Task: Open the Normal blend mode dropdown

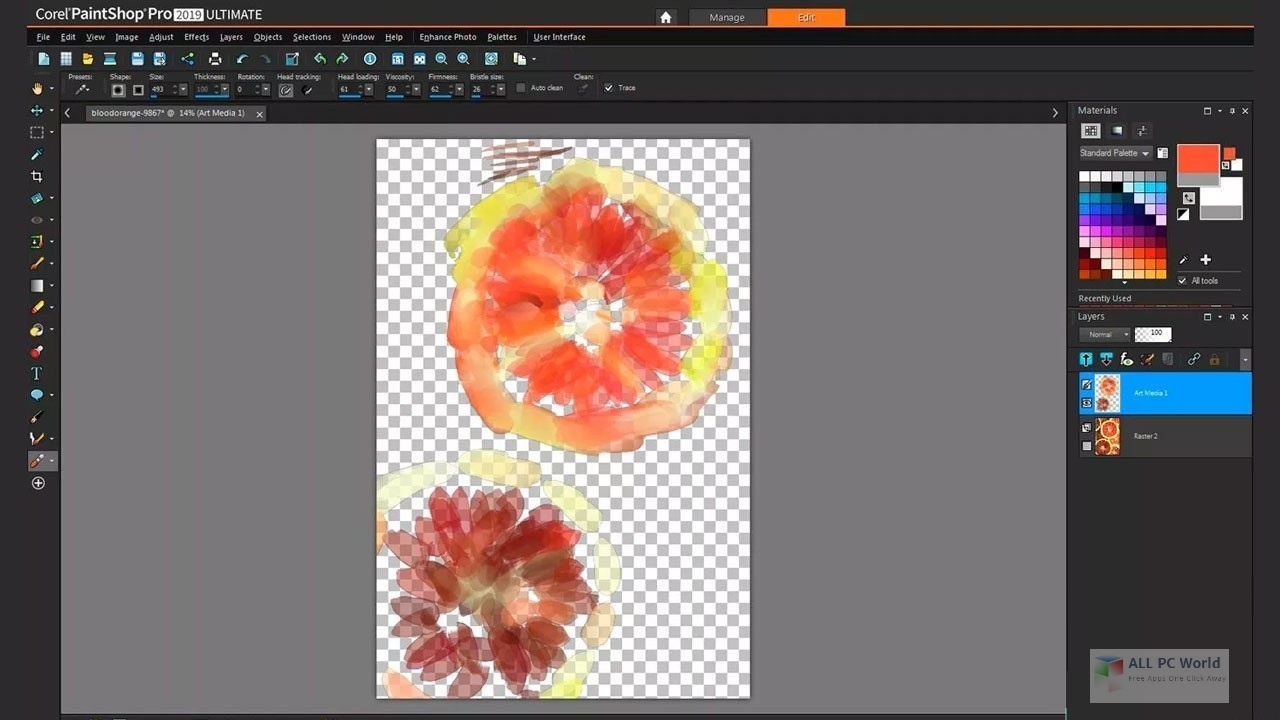Action: [1105, 334]
